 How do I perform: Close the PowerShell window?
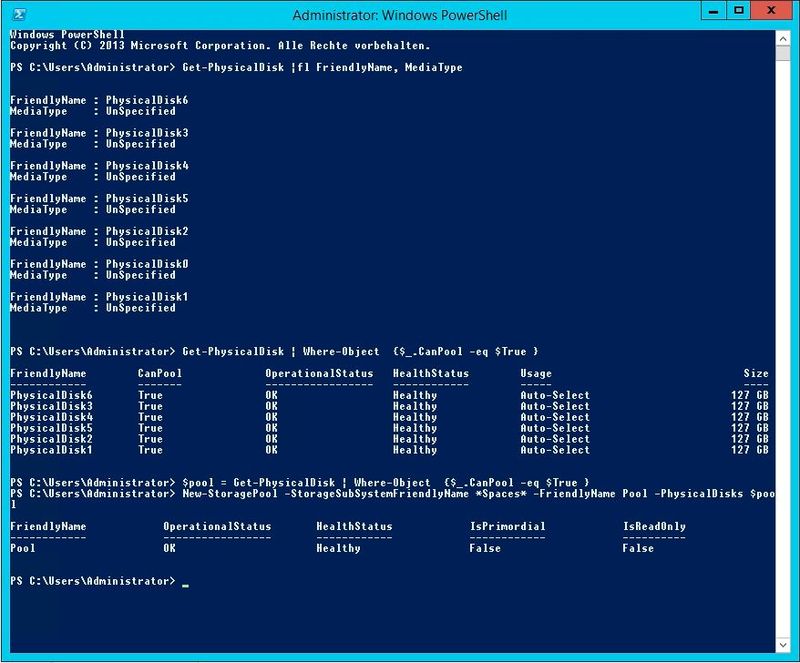click(x=772, y=11)
